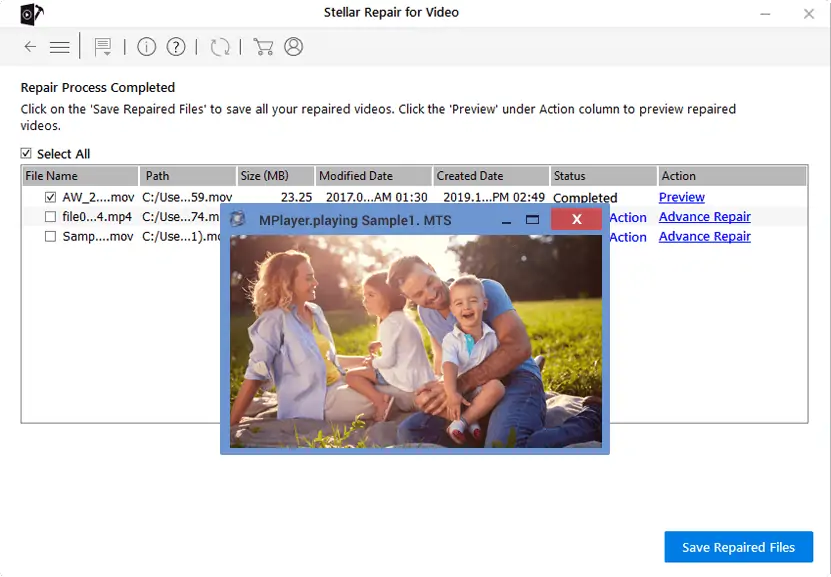Click the back arrow in the toolbar
The width and height of the screenshot is (831, 577).
[x=30, y=46]
